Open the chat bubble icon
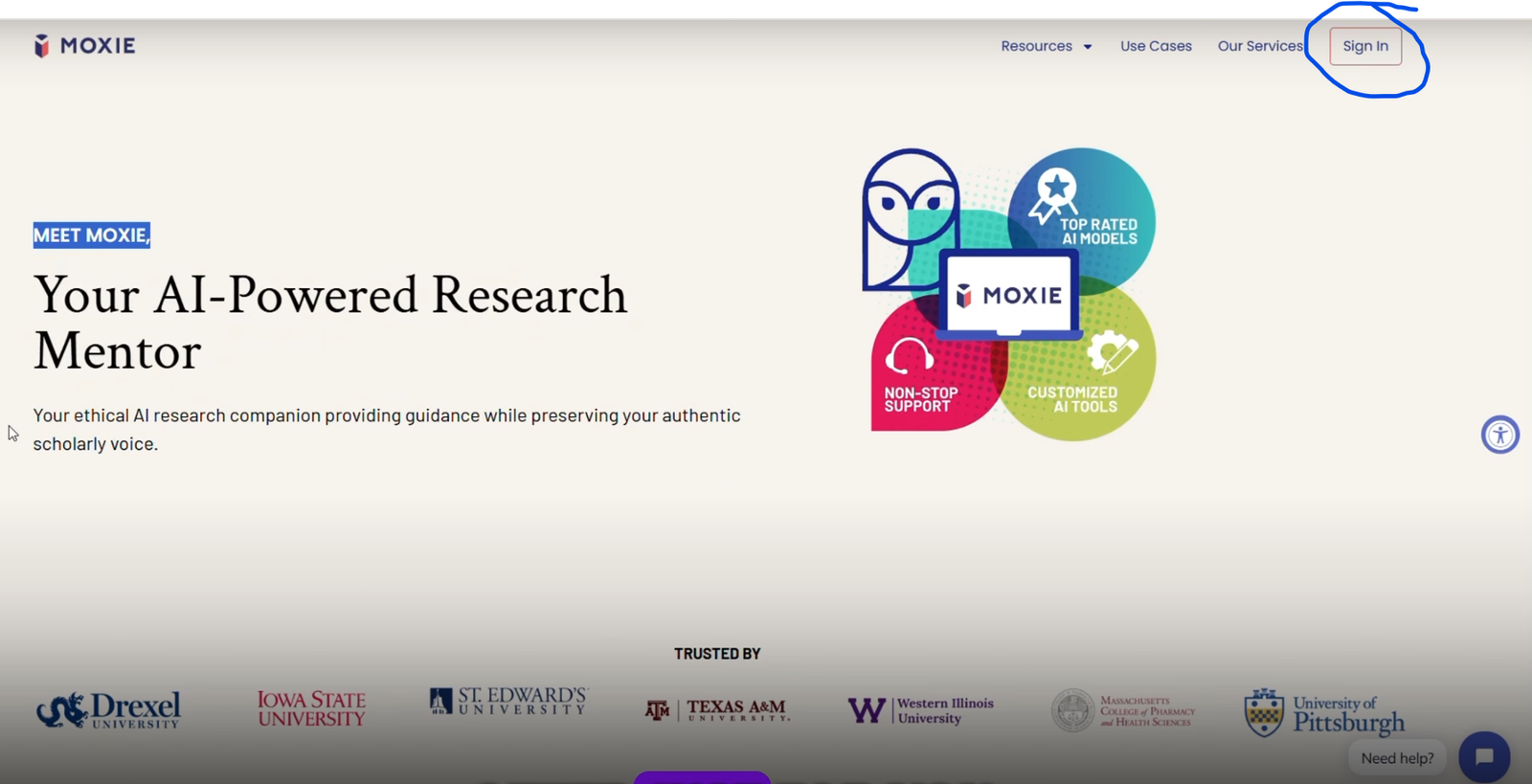Viewport: 1532px width, 784px height. (x=1484, y=757)
